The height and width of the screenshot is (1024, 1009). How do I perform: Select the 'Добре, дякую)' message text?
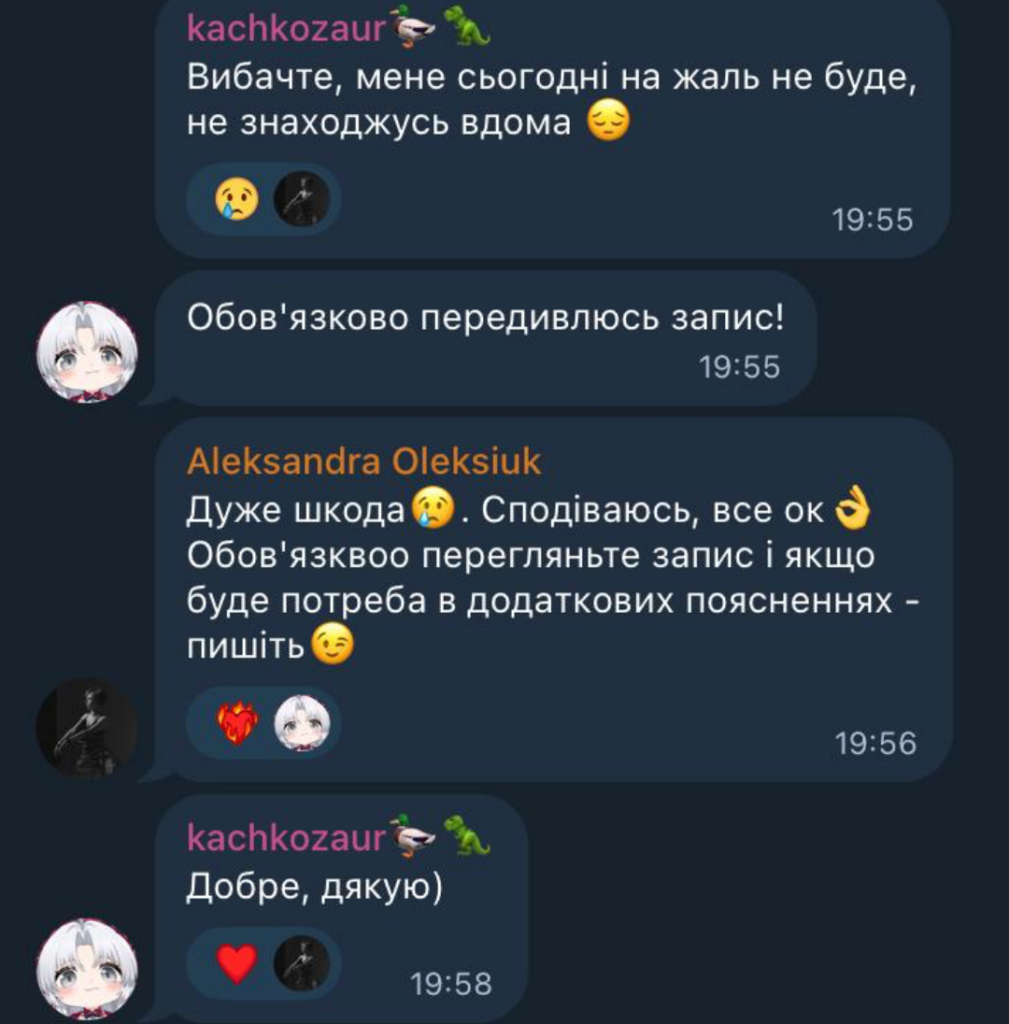[314, 887]
